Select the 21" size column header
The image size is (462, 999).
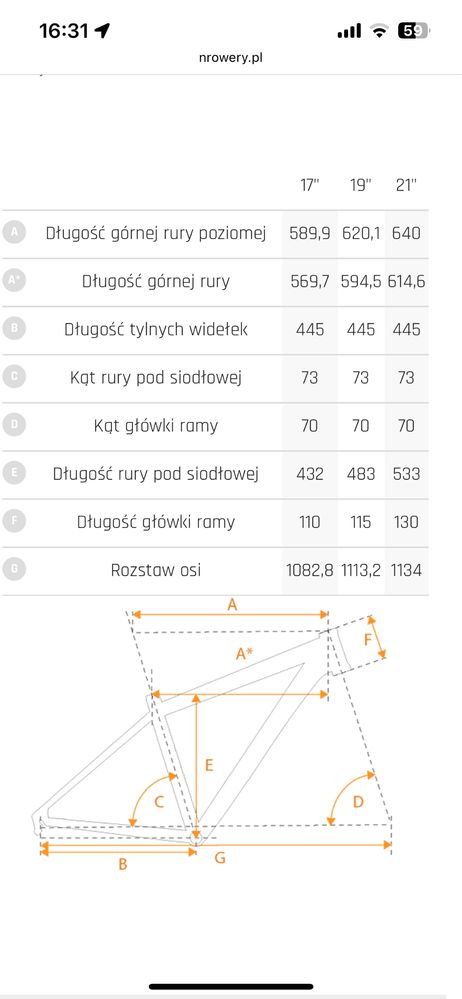406,185
